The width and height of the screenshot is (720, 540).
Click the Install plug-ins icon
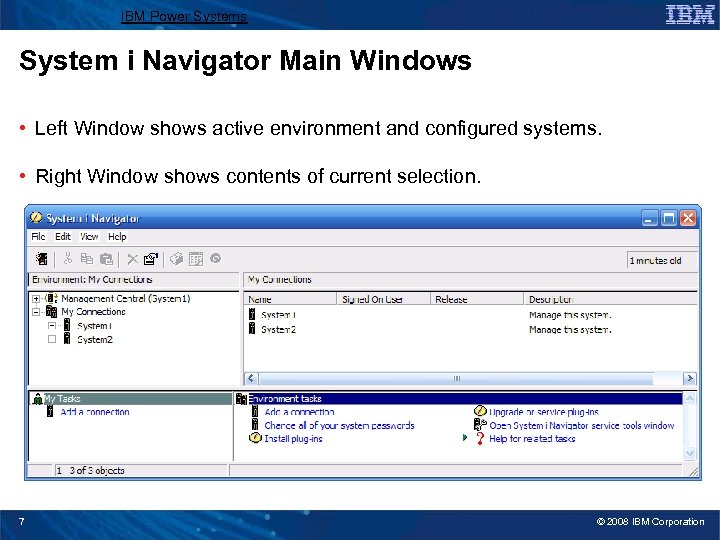point(255,438)
